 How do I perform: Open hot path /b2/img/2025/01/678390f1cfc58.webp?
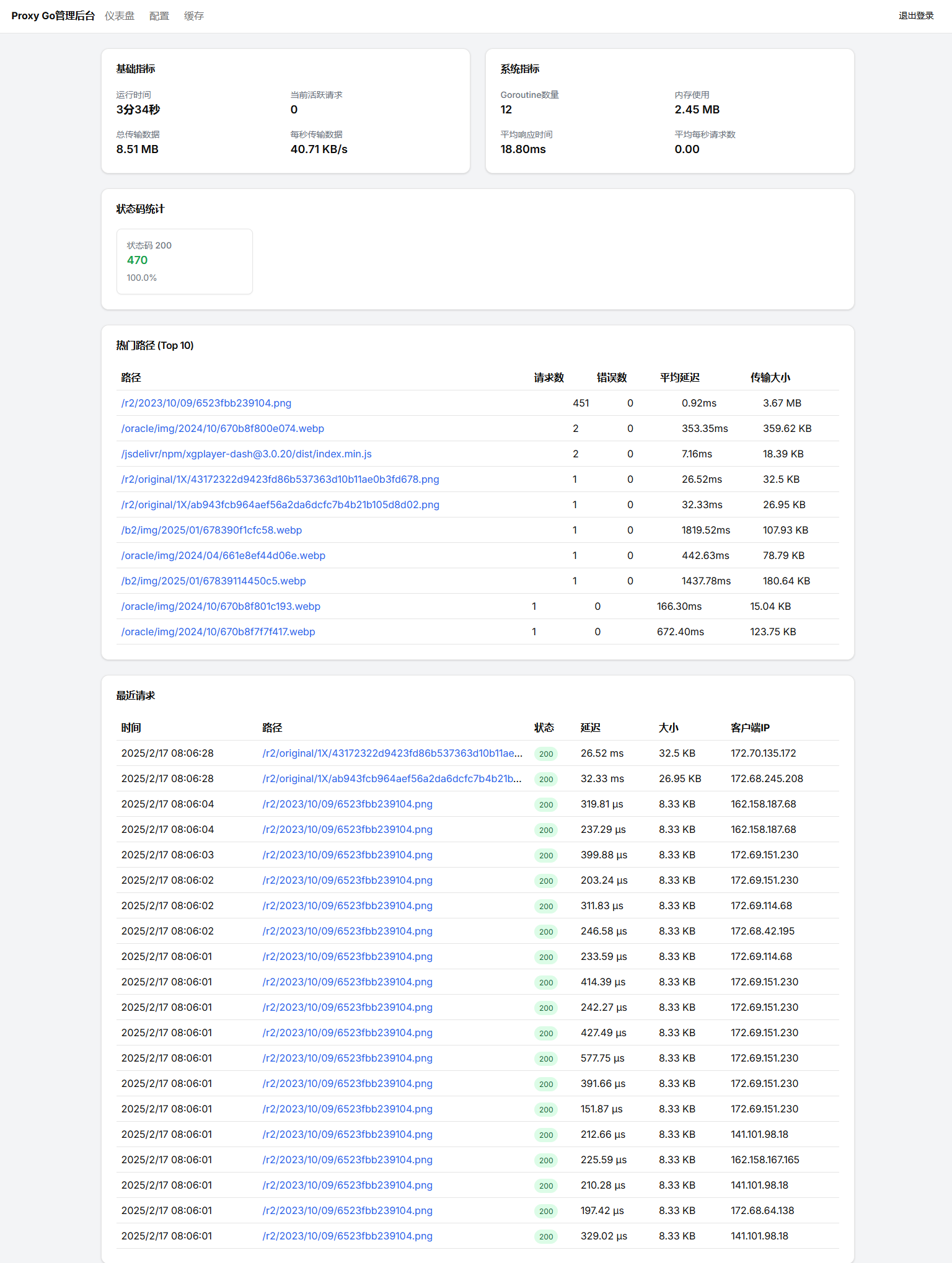click(x=211, y=530)
